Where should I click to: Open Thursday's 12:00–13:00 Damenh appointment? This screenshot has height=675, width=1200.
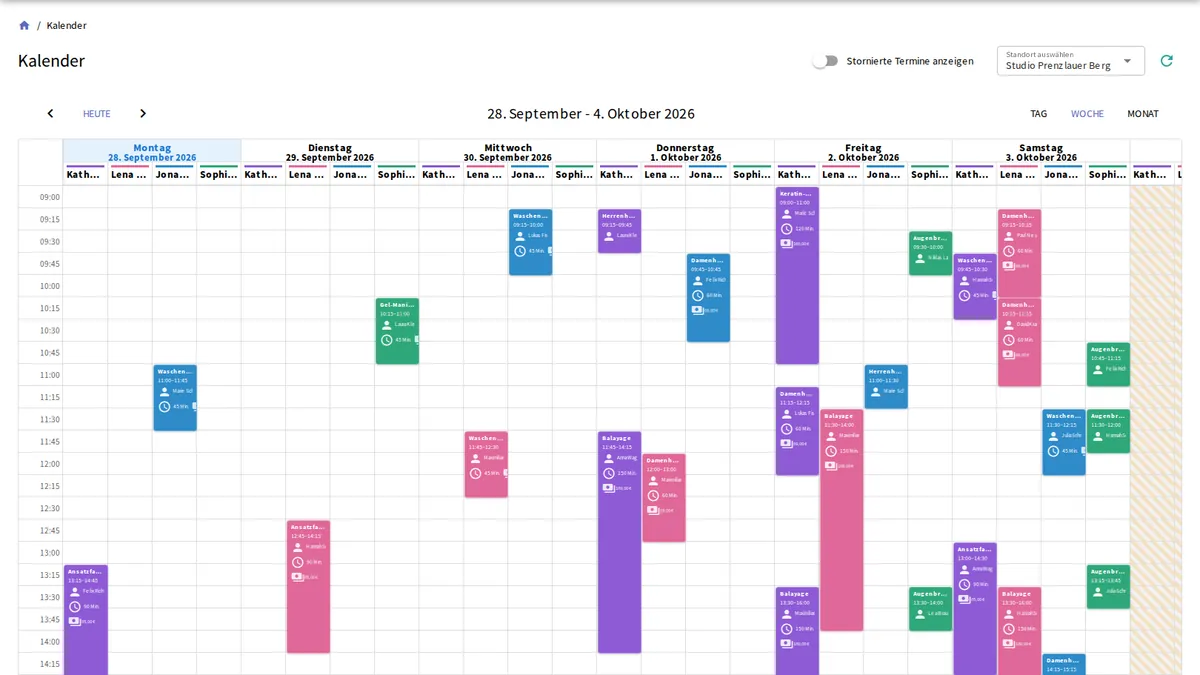point(664,498)
